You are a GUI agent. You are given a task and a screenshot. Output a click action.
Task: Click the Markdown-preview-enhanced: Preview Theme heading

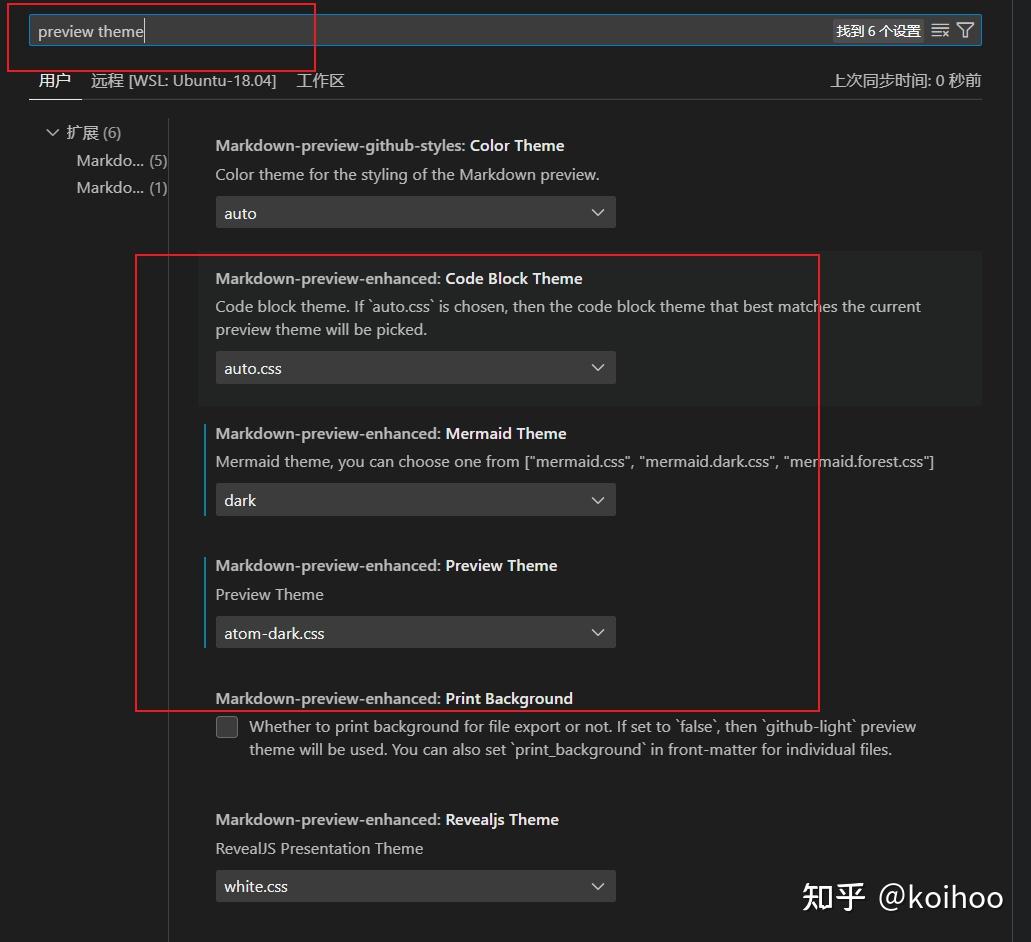(387, 566)
